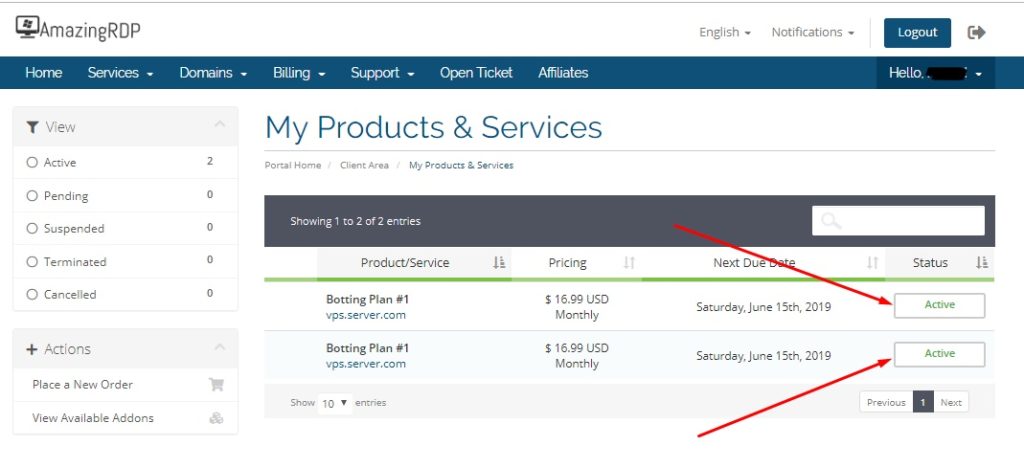Image resolution: width=1024 pixels, height=468 pixels.
Task: Sort by Status column sort icon
Action: 982,263
